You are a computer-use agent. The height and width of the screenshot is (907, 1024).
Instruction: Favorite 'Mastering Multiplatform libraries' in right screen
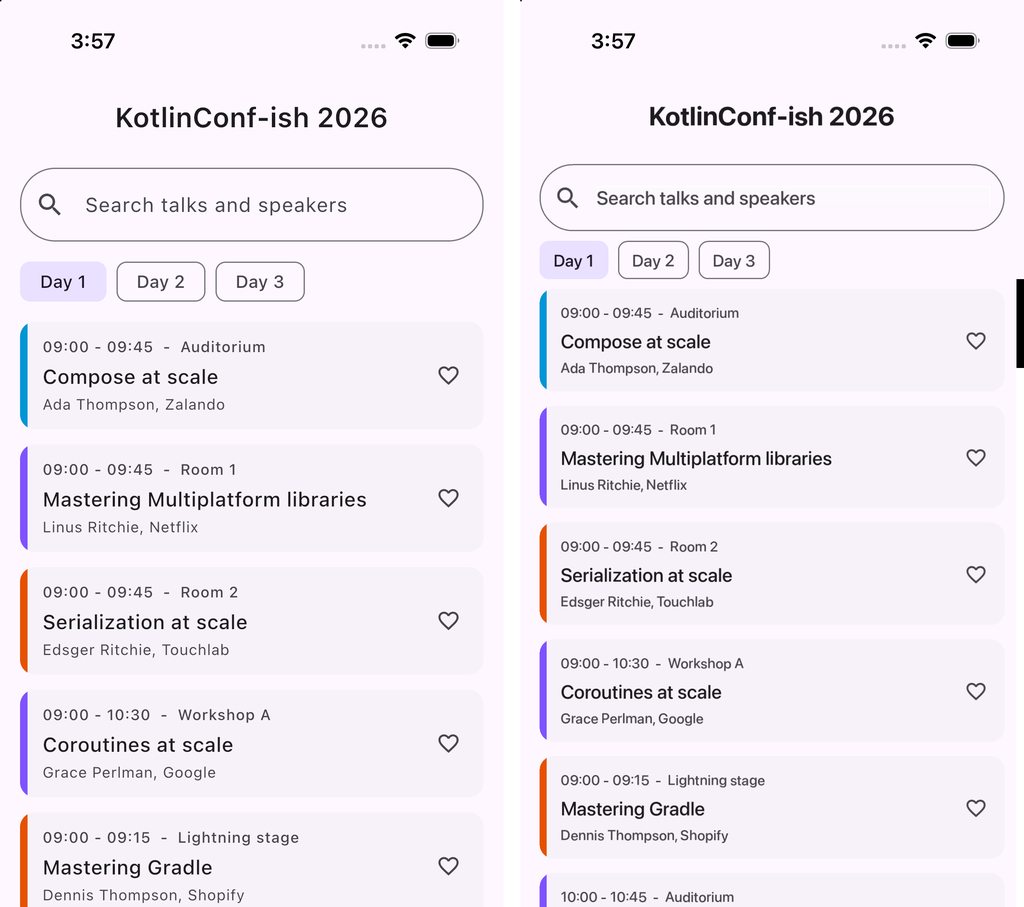(976, 458)
